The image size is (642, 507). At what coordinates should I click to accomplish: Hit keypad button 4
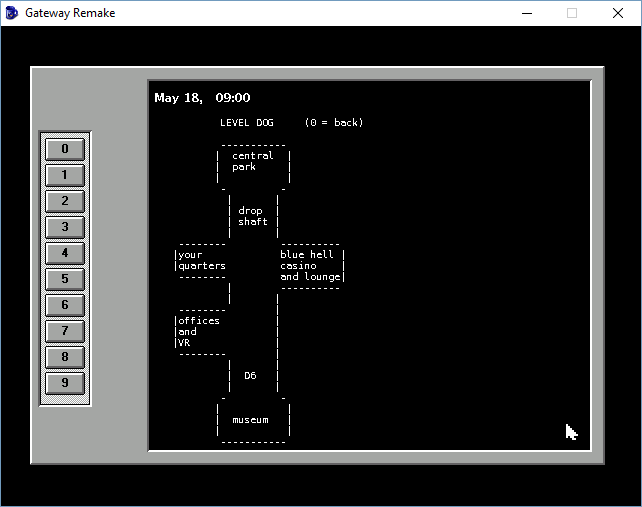pos(65,253)
